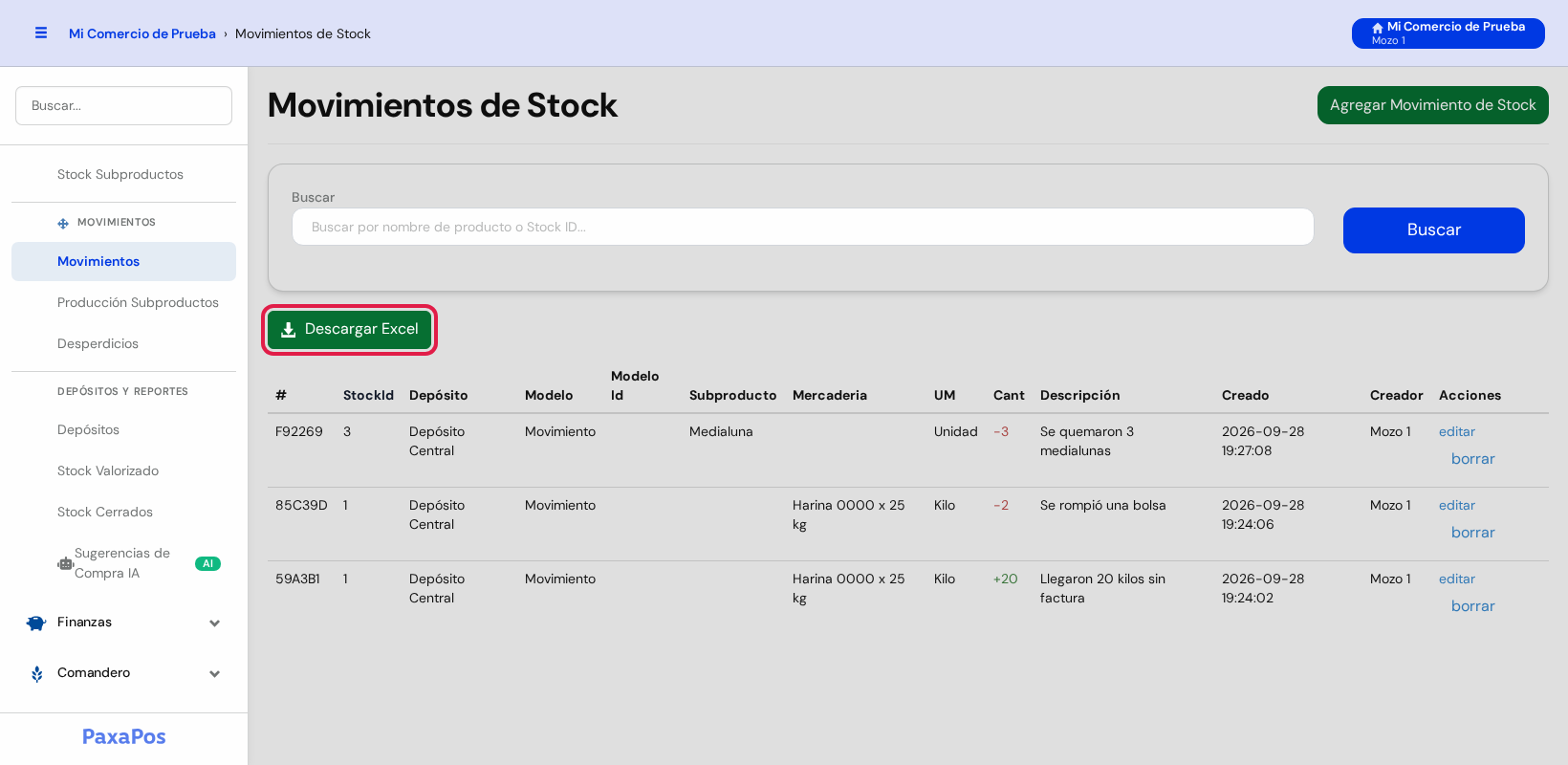
Task: Focus the product or Stock ID search field
Action: coord(803,227)
